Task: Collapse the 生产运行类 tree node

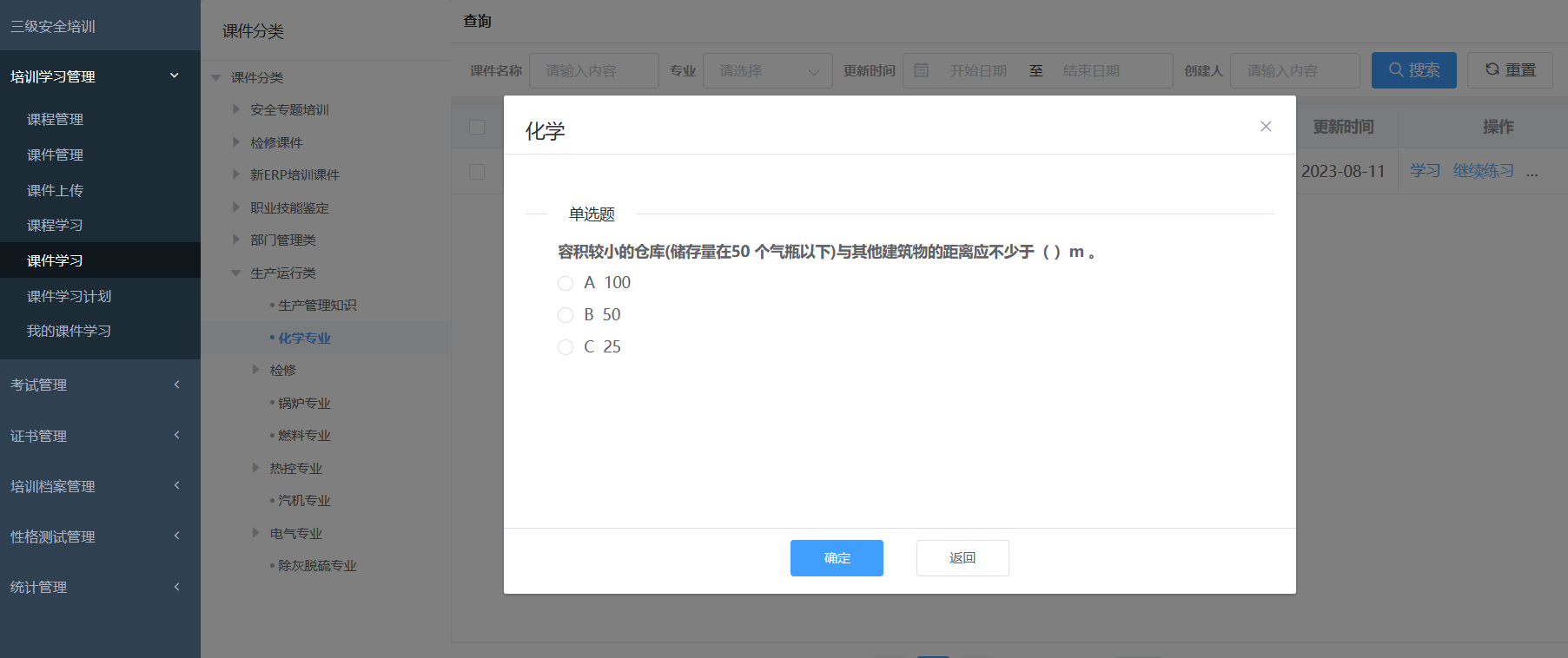Action: click(x=235, y=273)
